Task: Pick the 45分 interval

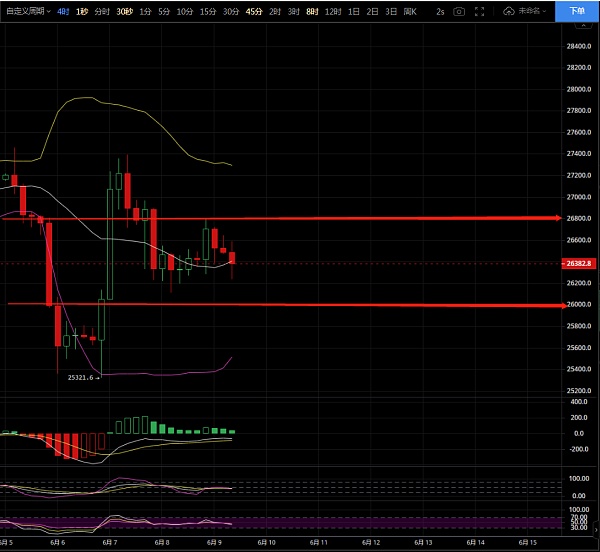Action: (x=254, y=12)
